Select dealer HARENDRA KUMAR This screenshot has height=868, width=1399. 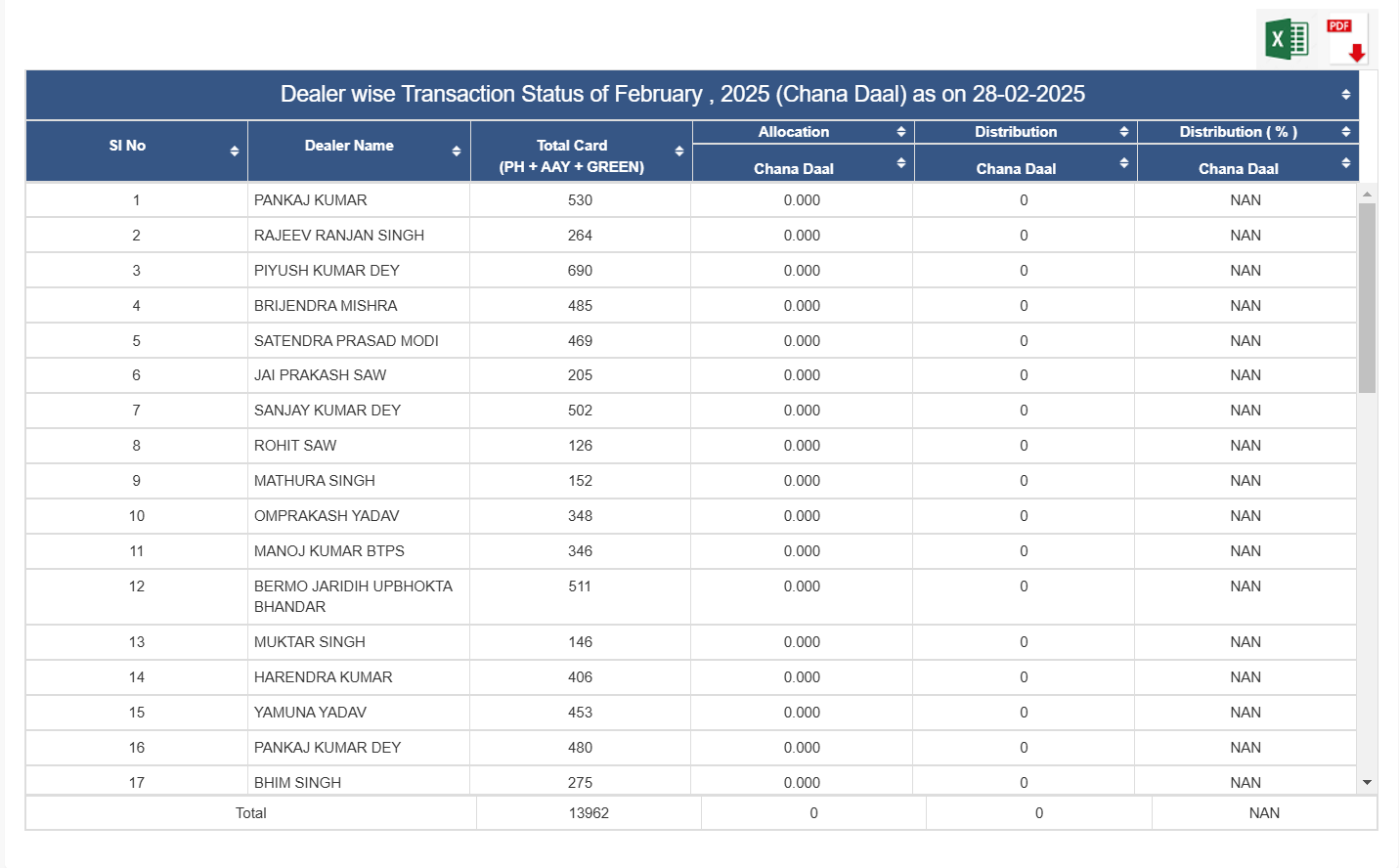tap(323, 677)
